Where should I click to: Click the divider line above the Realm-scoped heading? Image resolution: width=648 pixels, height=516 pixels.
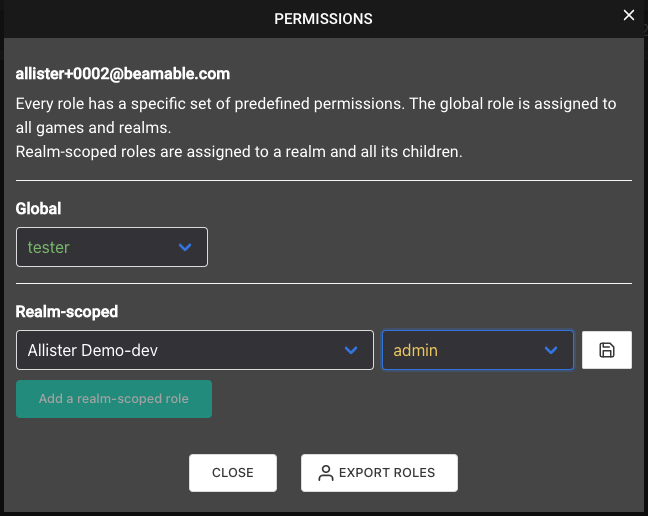pyautogui.click(x=324, y=283)
